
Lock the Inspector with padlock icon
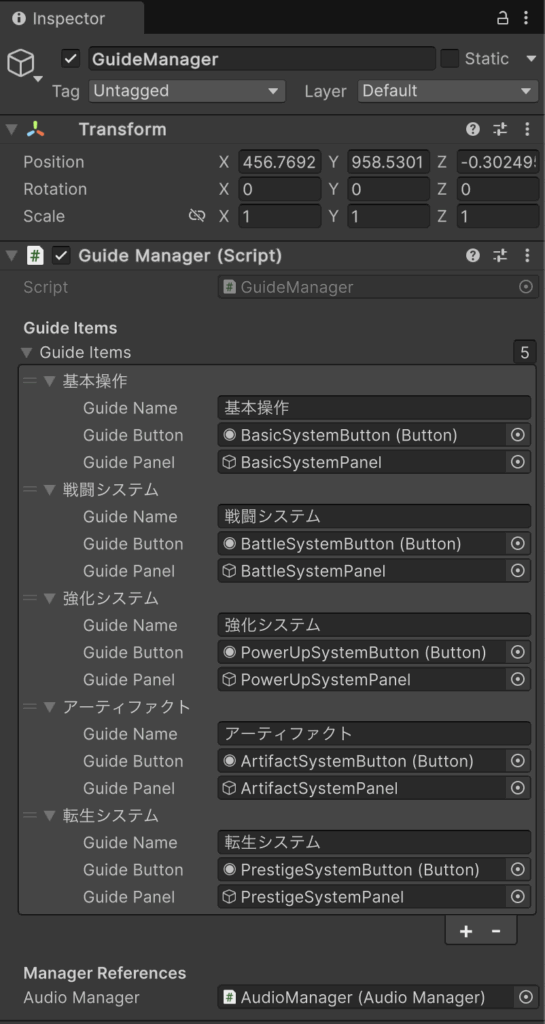tap(503, 18)
